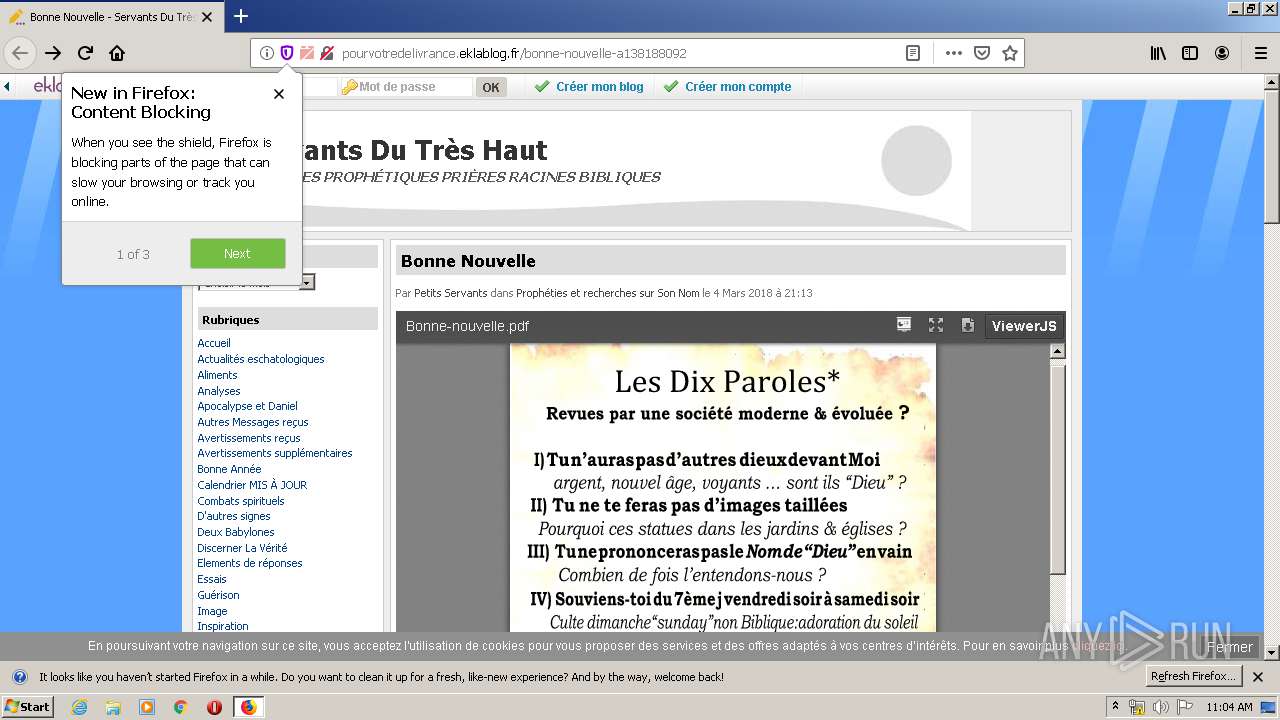Open Bonne Année rubrique
Screen dimensions: 1280x720
[229, 469]
